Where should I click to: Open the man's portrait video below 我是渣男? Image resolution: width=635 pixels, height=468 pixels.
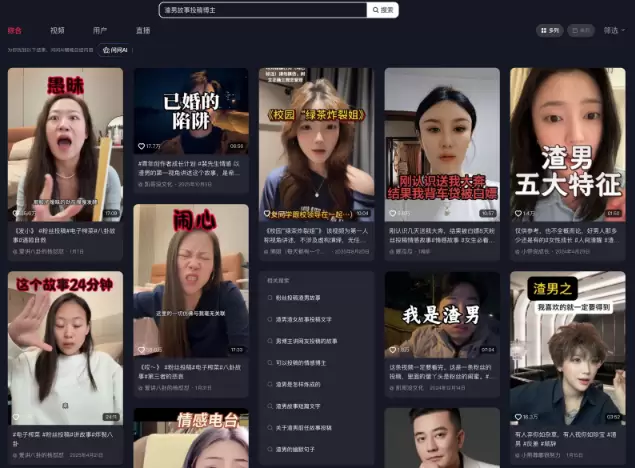click(x=442, y=438)
